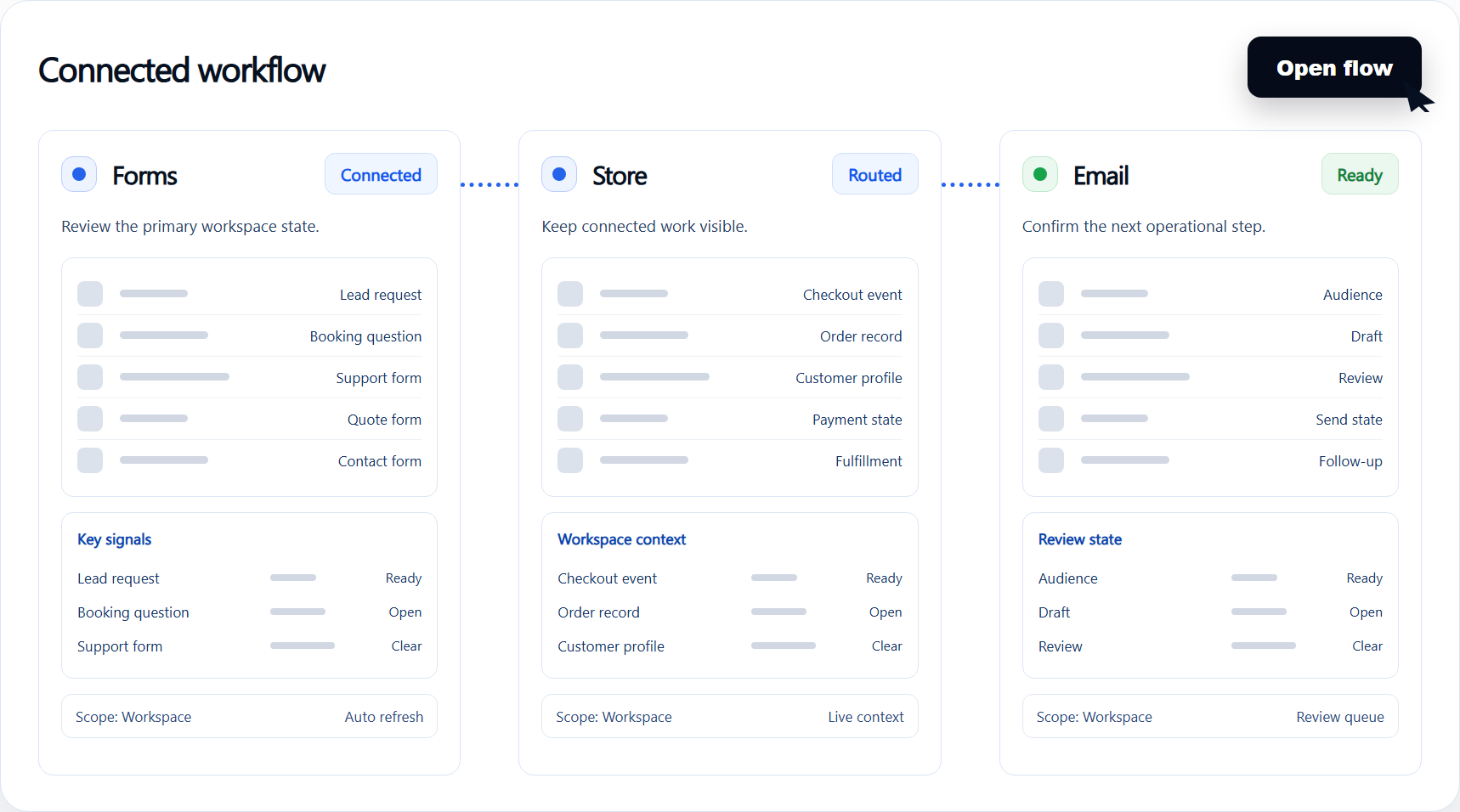Select the Checkout event row icon
This screenshot has height=812, width=1460.
pyautogui.click(x=570, y=294)
